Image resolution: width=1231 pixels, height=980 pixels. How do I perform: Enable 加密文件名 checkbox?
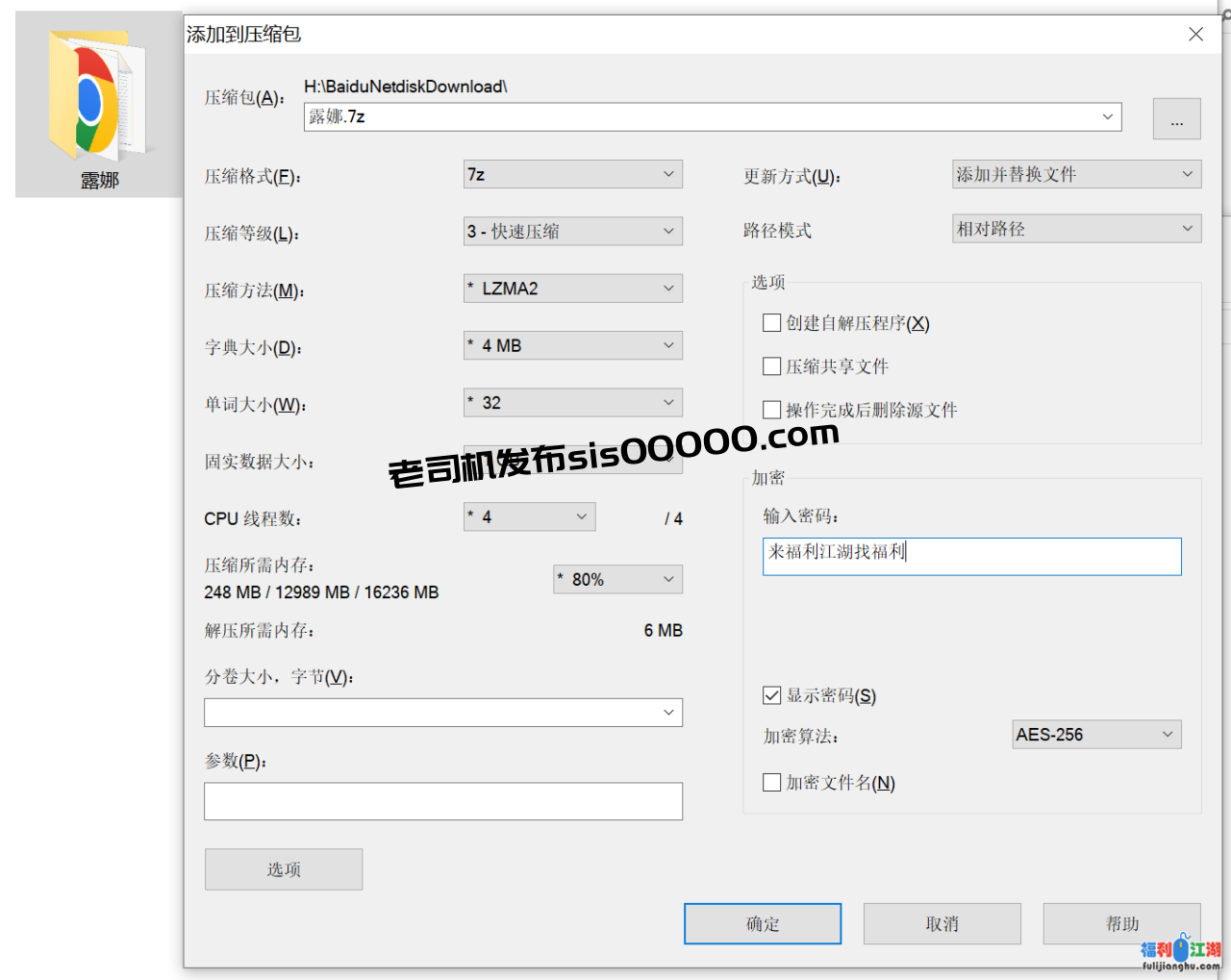pyautogui.click(x=771, y=783)
